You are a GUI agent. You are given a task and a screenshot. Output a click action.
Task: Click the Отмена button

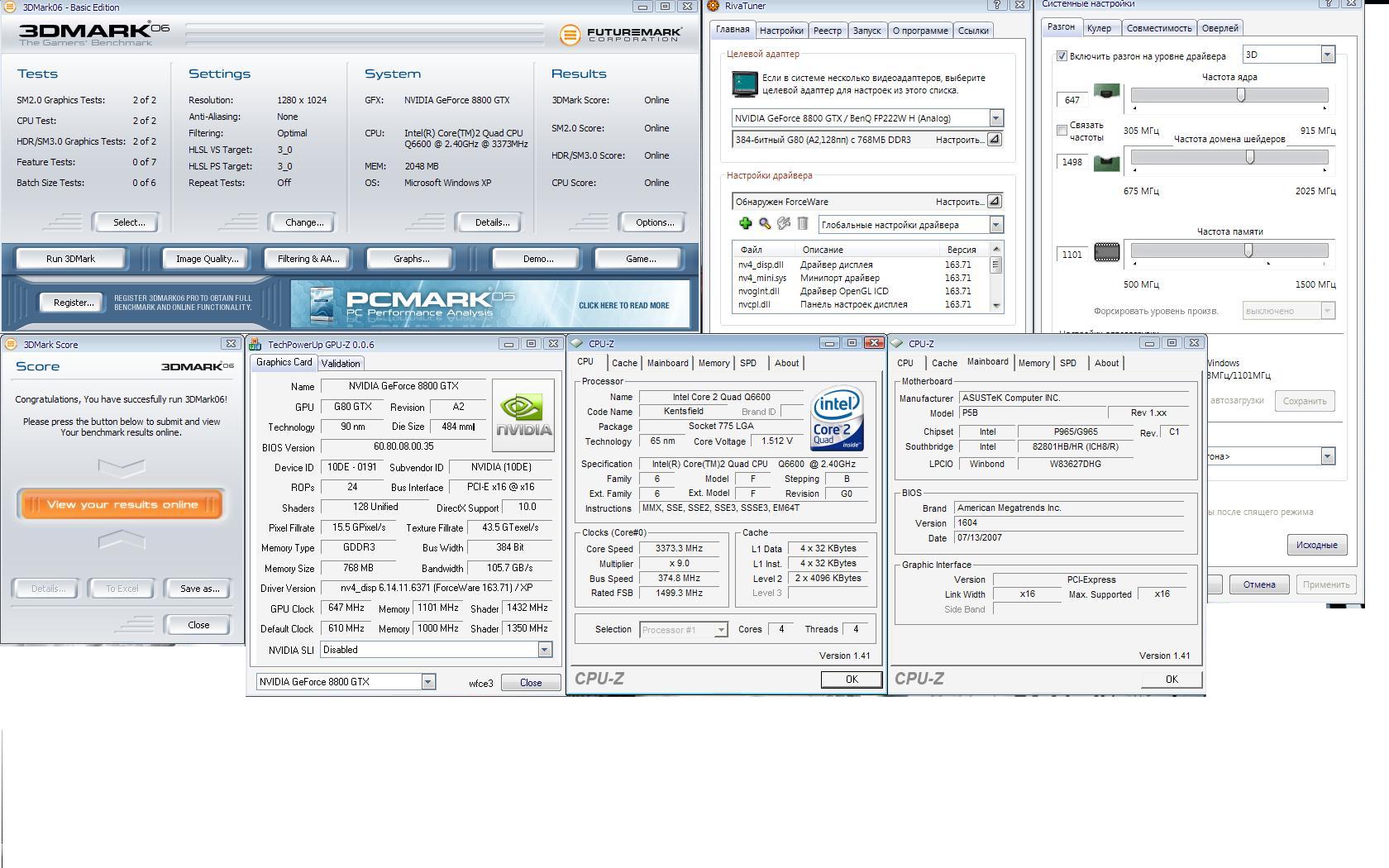[1258, 584]
